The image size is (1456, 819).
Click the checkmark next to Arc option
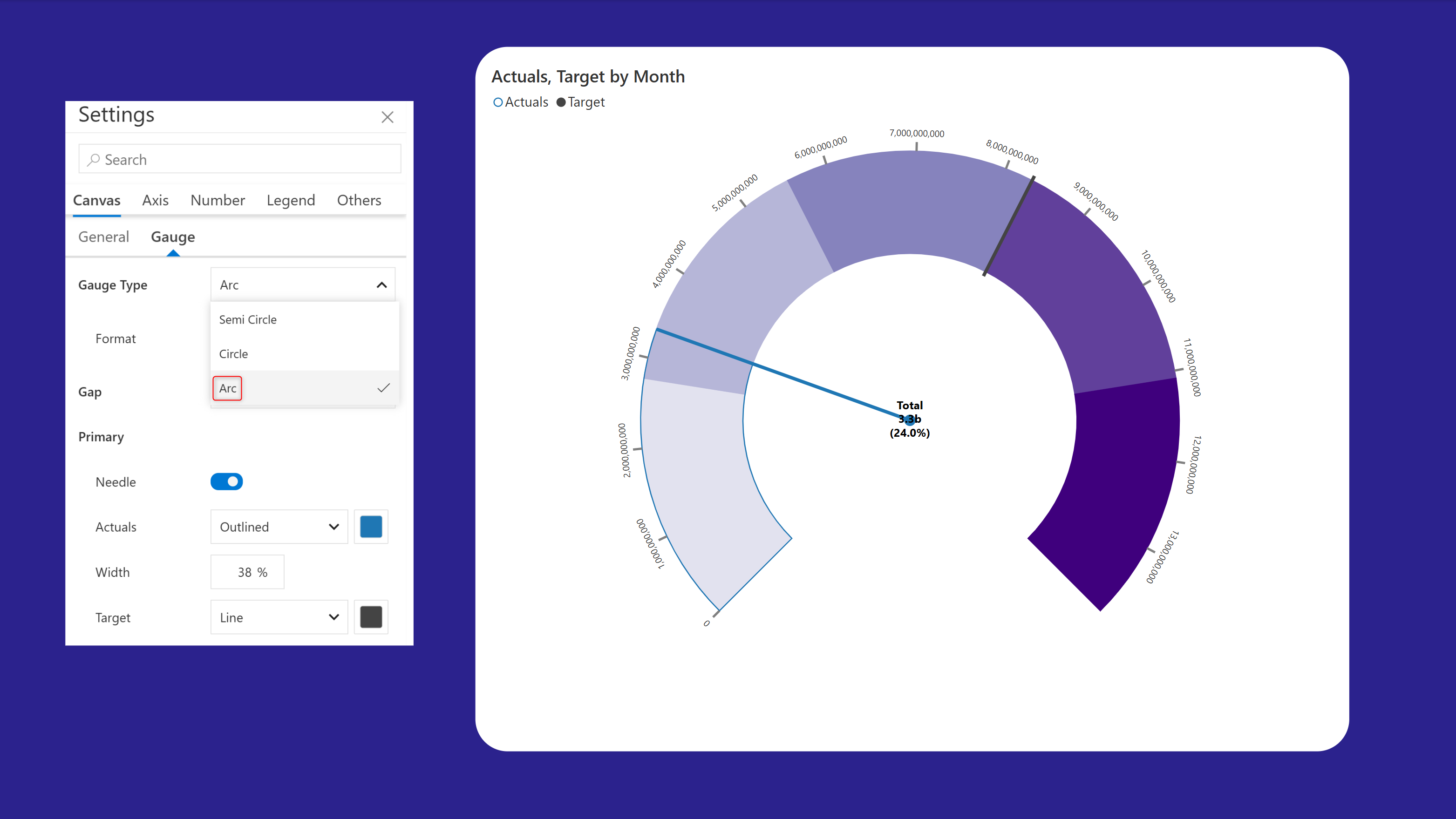click(383, 388)
